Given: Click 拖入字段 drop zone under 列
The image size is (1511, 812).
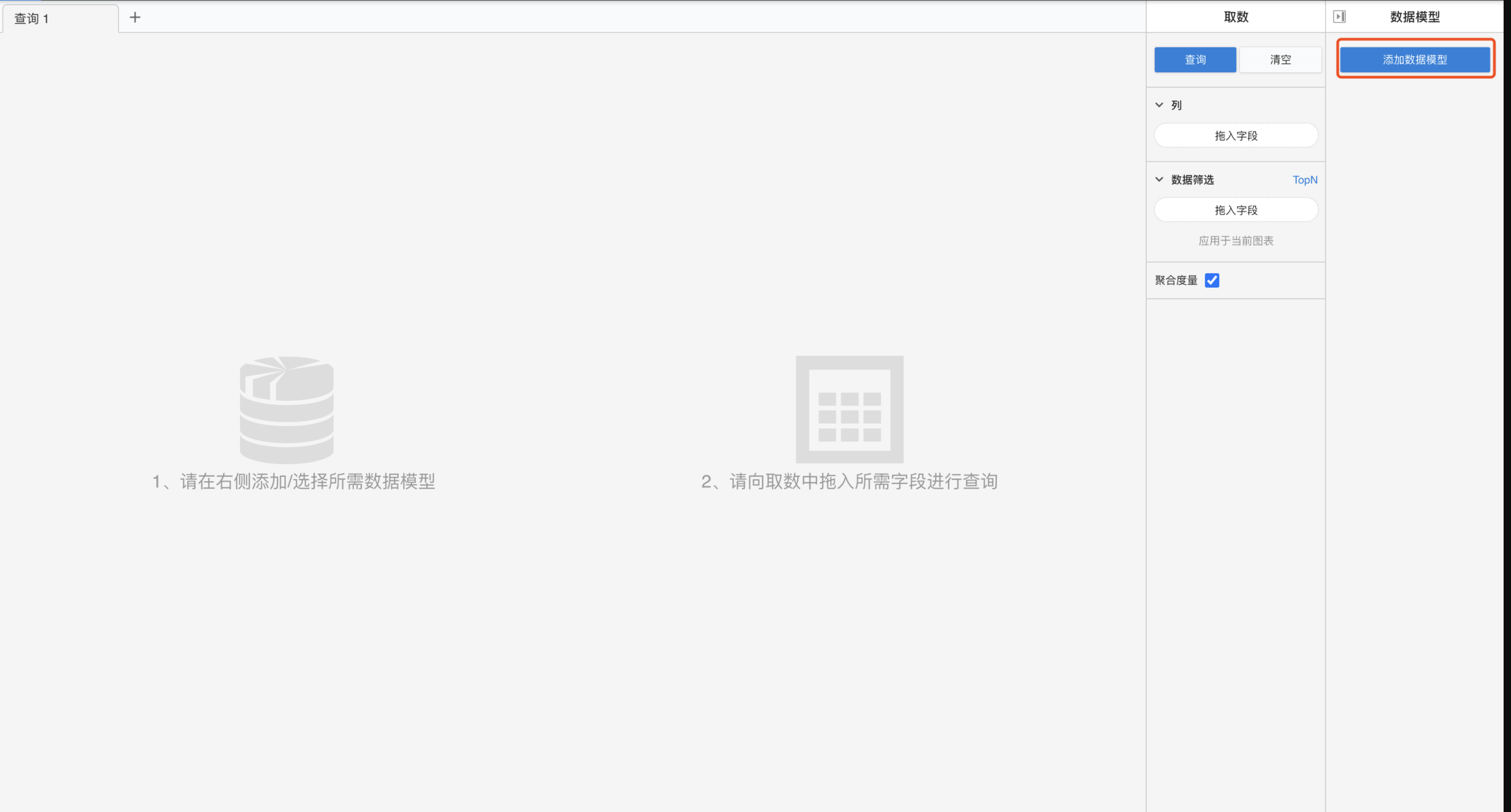Looking at the screenshot, I should [1236, 135].
